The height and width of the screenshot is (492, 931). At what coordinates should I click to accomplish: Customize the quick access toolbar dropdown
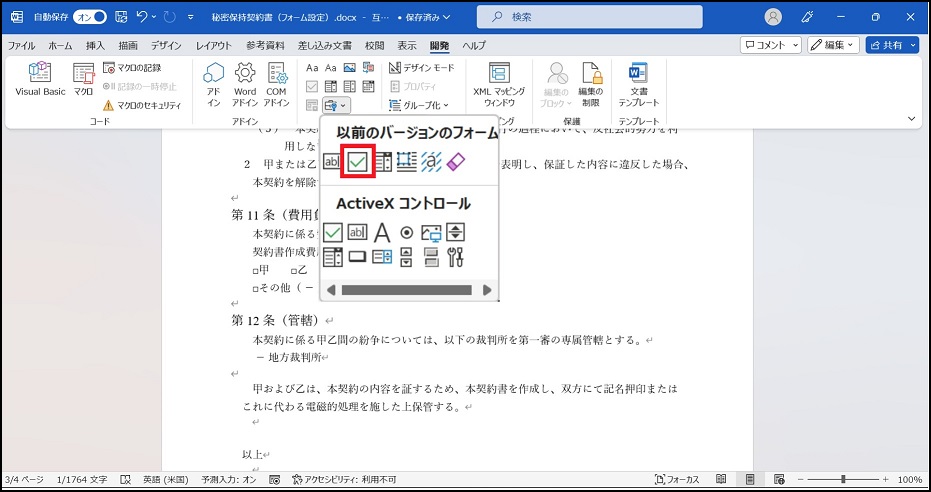point(191,17)
